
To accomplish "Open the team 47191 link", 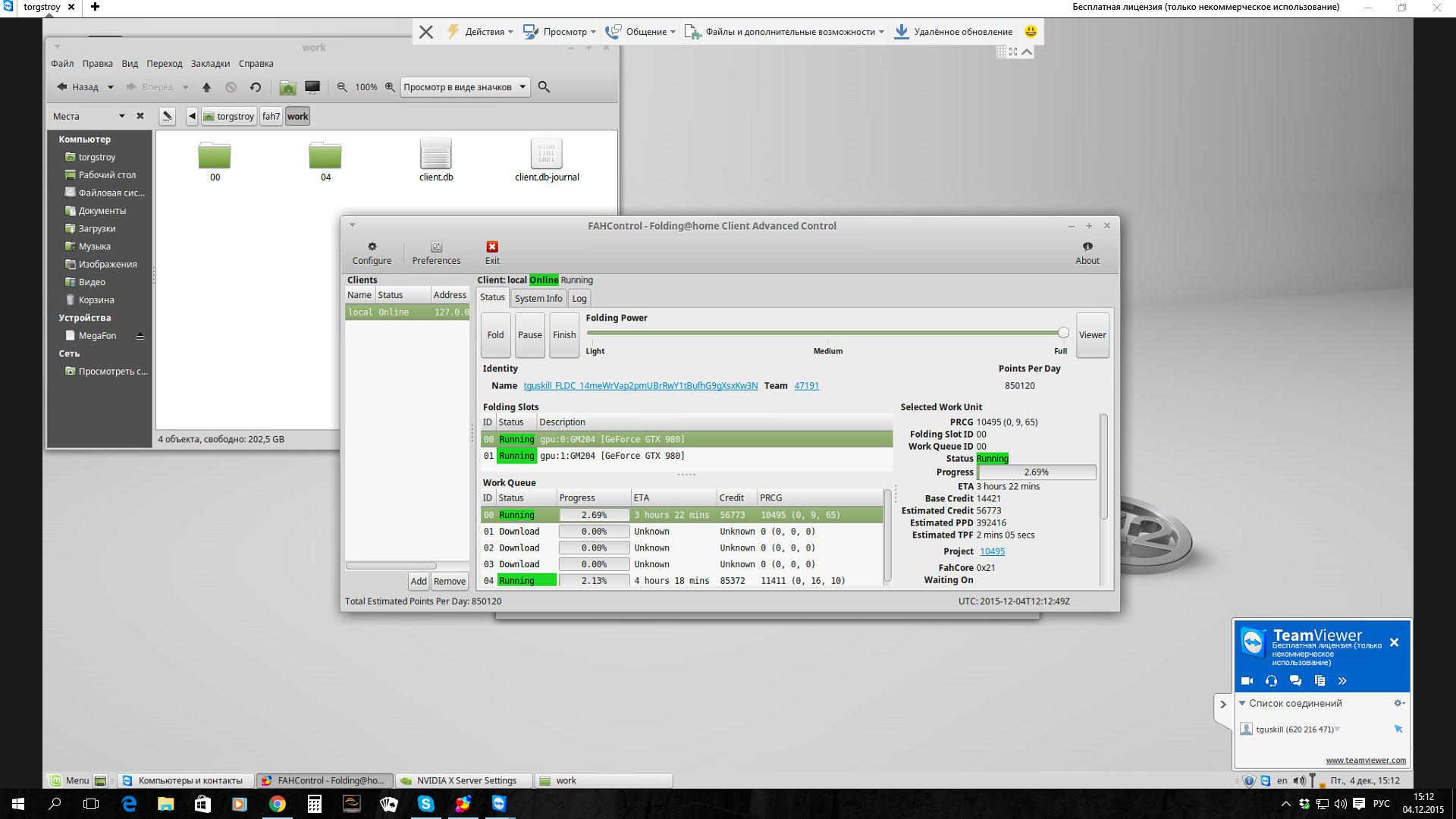I will [806, 386].
